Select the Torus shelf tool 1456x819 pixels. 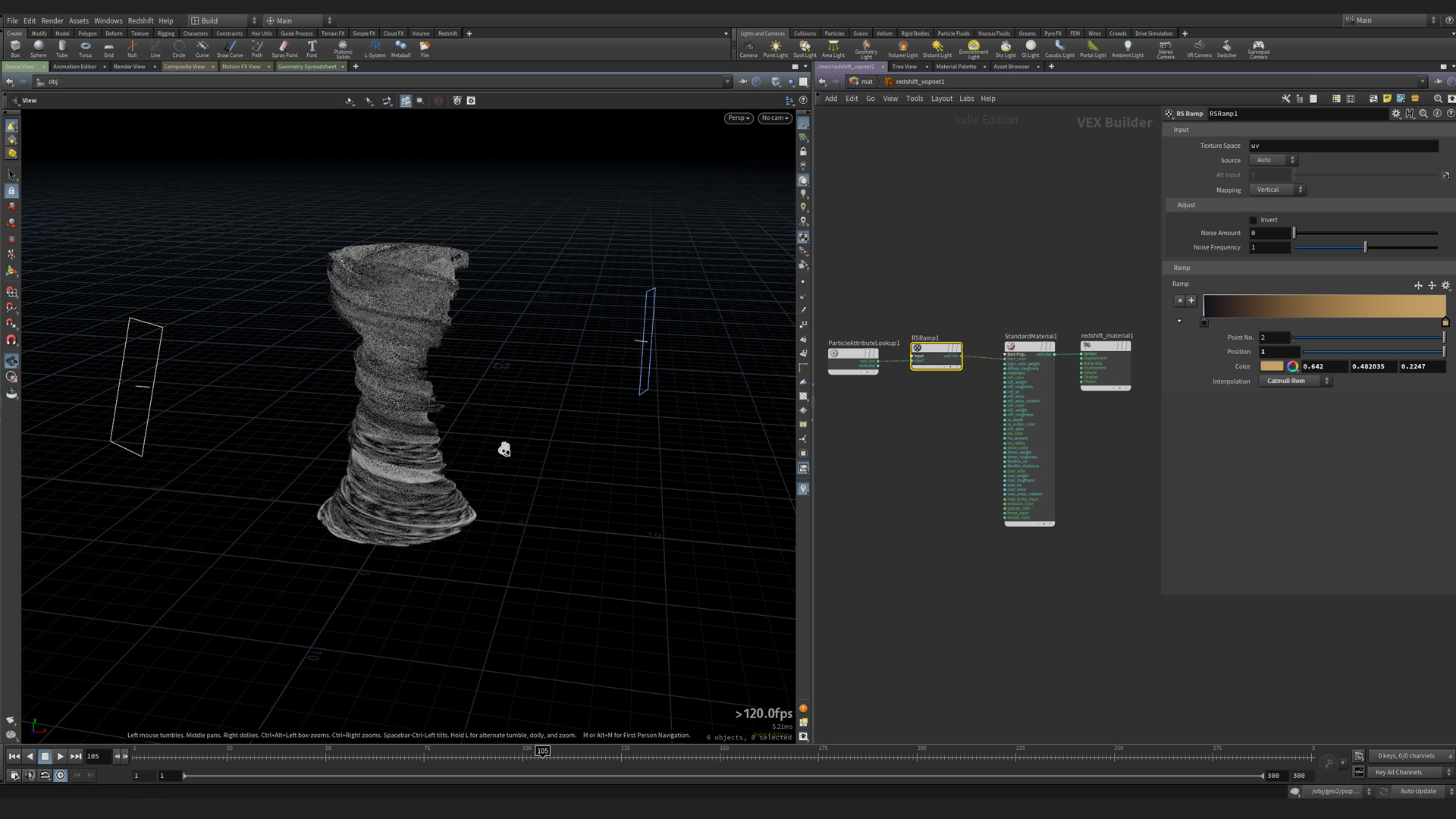(85, 49)
